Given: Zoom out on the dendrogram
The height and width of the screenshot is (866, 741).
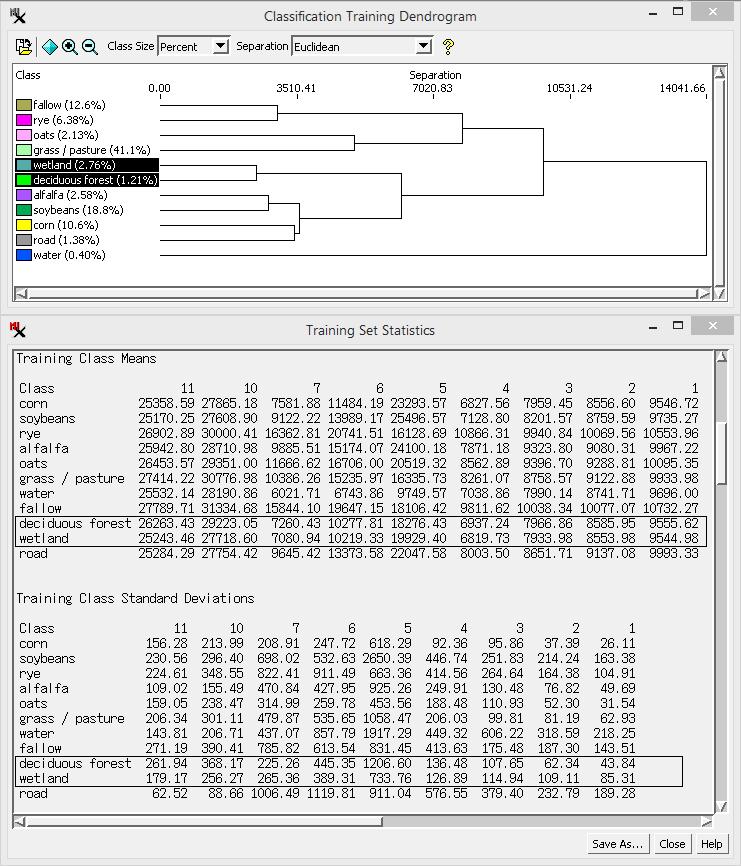Looking at the screenshot, I should [x=89, y=47].
